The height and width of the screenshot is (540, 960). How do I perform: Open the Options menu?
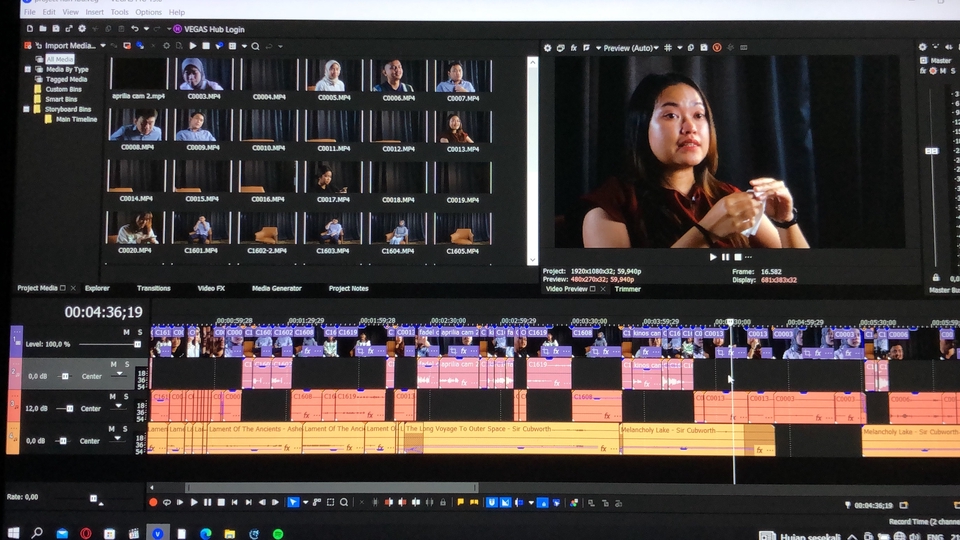click(x=148, y=12)
